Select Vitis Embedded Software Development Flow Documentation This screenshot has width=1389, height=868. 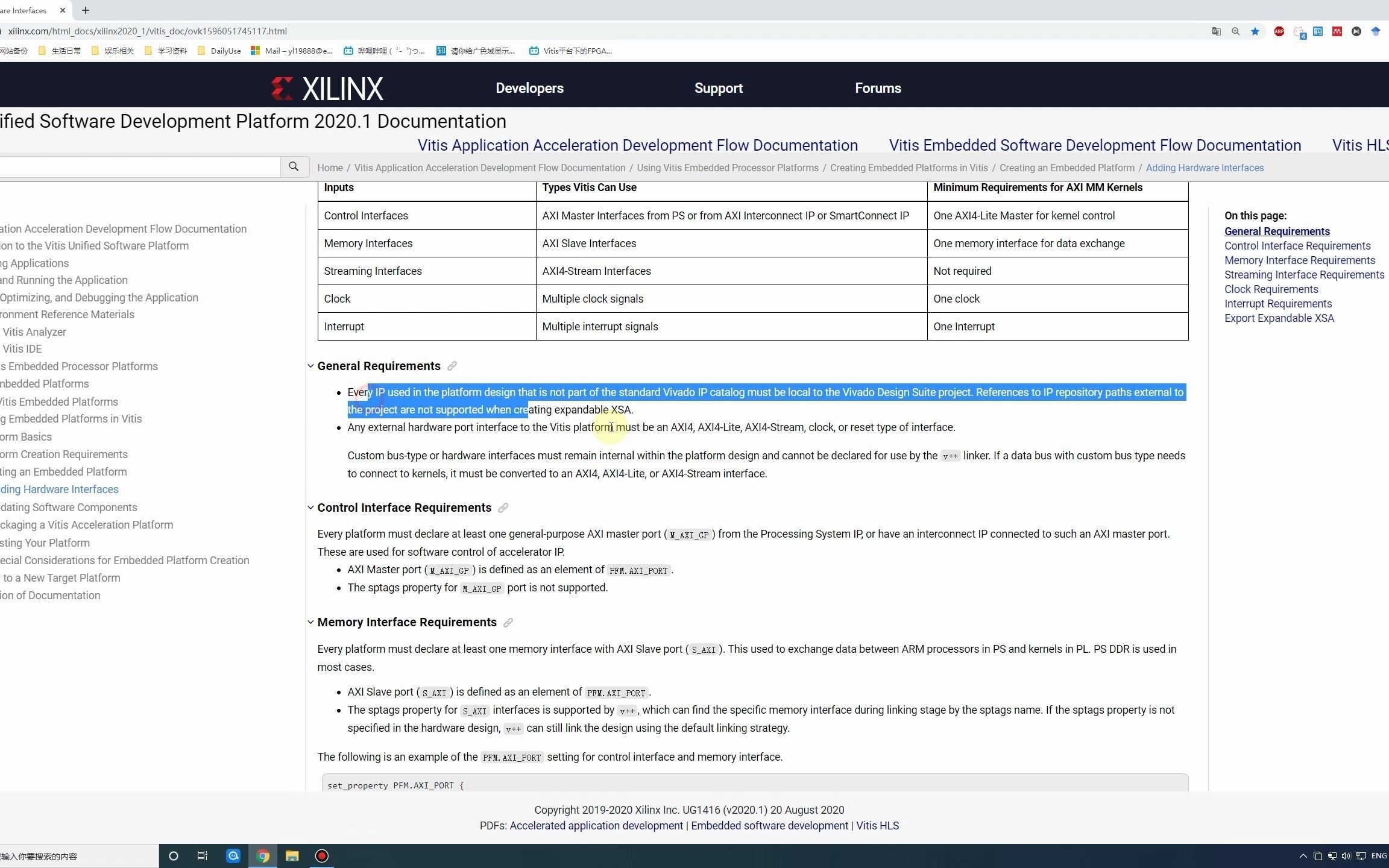(1095, 144)
